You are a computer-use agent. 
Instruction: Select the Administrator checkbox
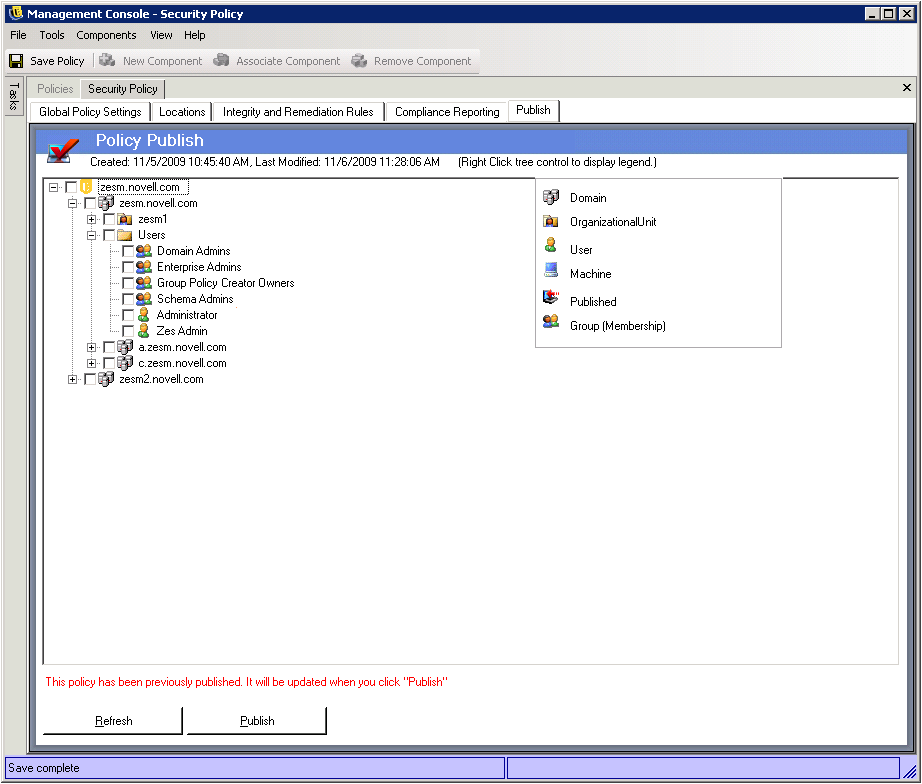(128, 315)
